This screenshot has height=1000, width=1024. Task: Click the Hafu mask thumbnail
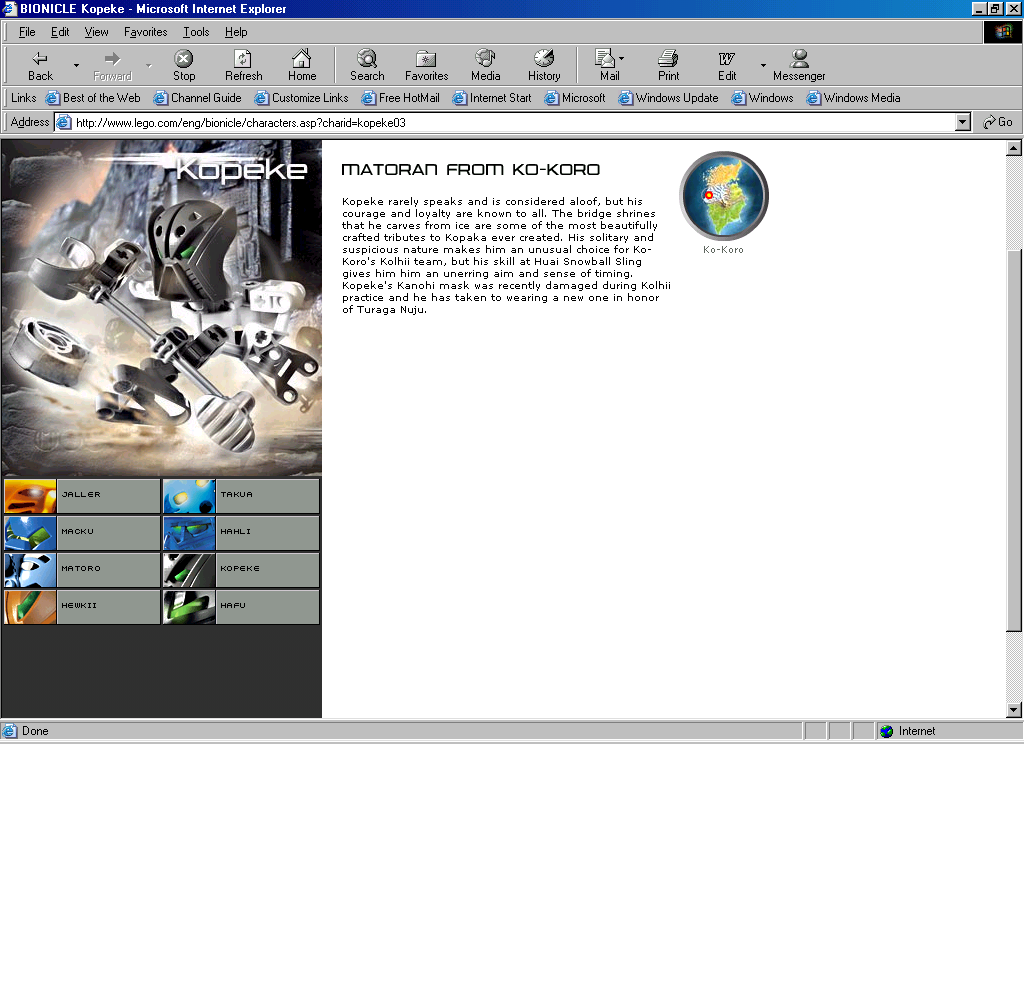189,607
